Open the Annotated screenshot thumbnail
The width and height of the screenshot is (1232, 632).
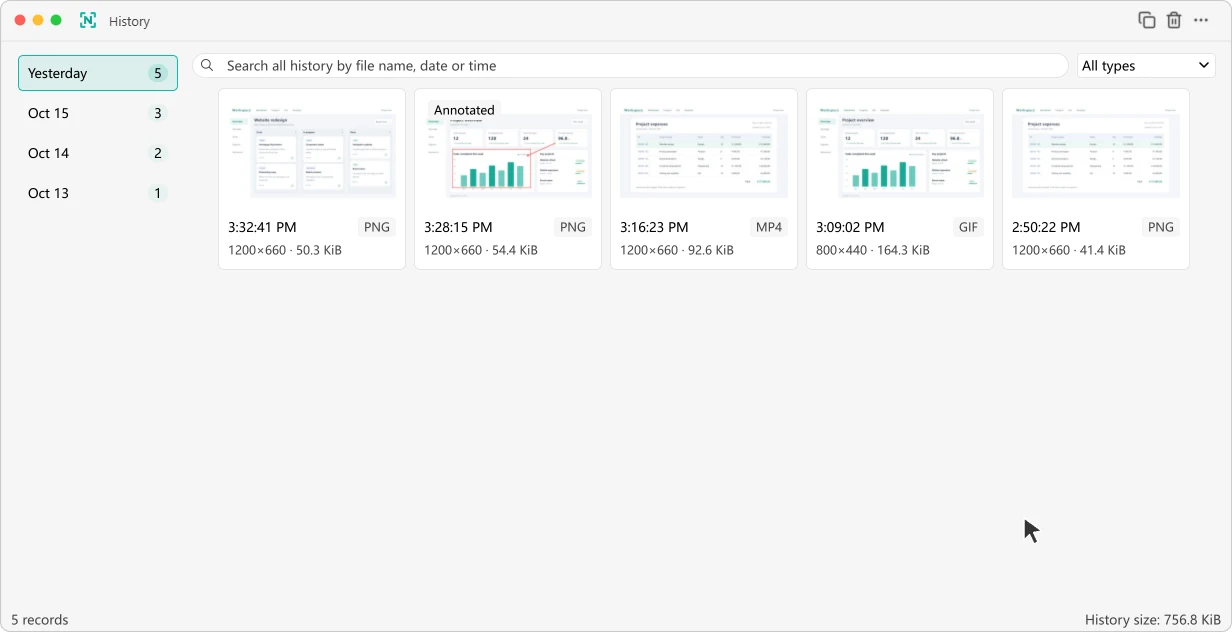tap(508, 151)
